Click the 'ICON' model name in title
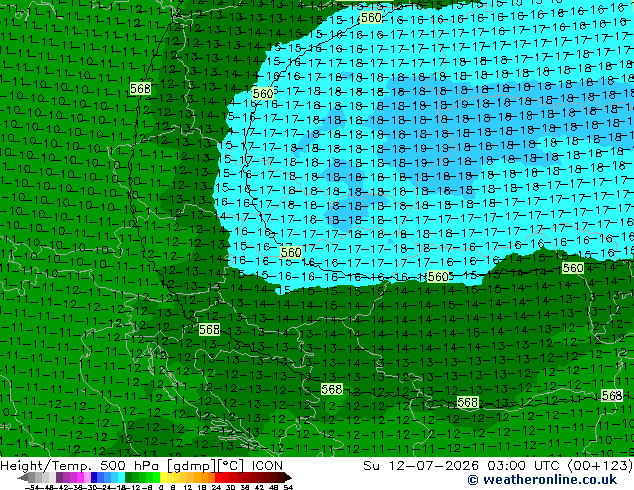 (267, 466)
